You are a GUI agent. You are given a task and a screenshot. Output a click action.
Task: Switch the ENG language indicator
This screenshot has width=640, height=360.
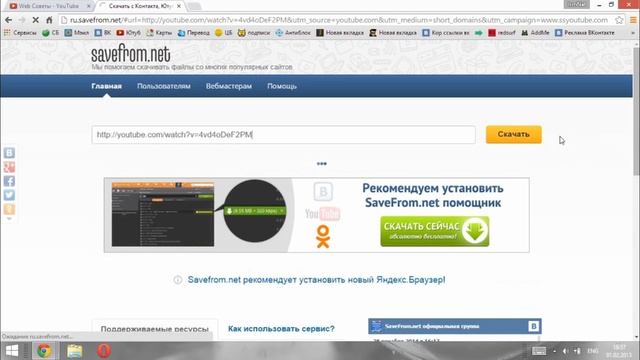[x=593, y=351]
